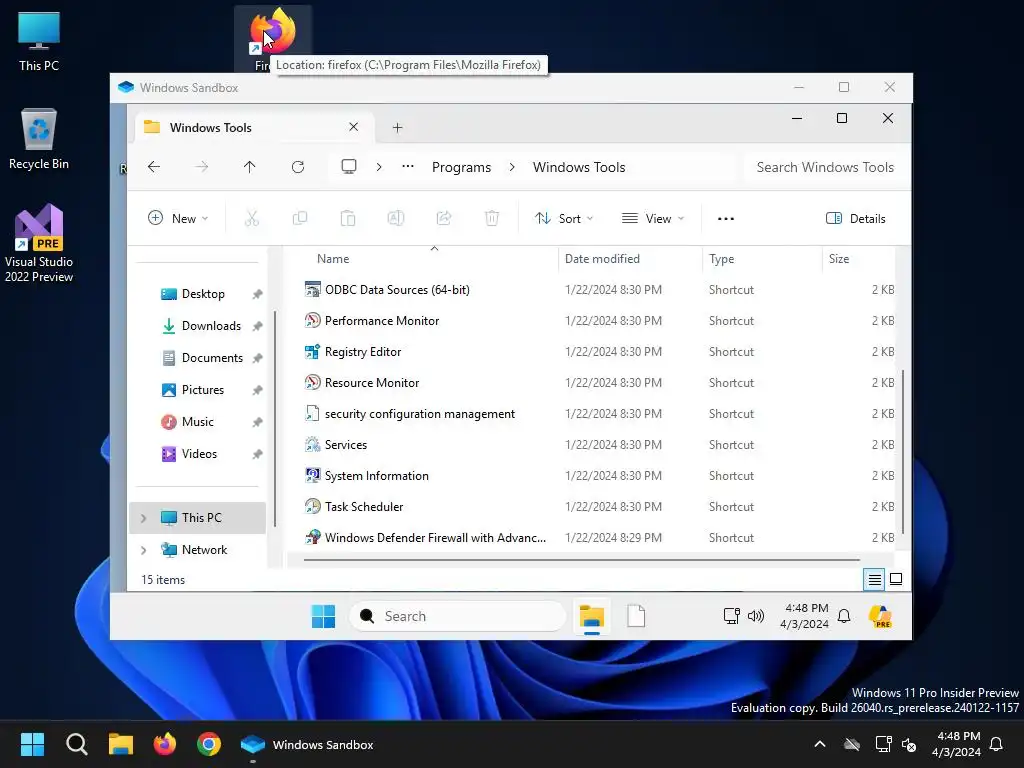Viewport: 1024px width, 768px height.
Task: Open the See more toolbar ellipsis
Action: click(x=726, y=219)
